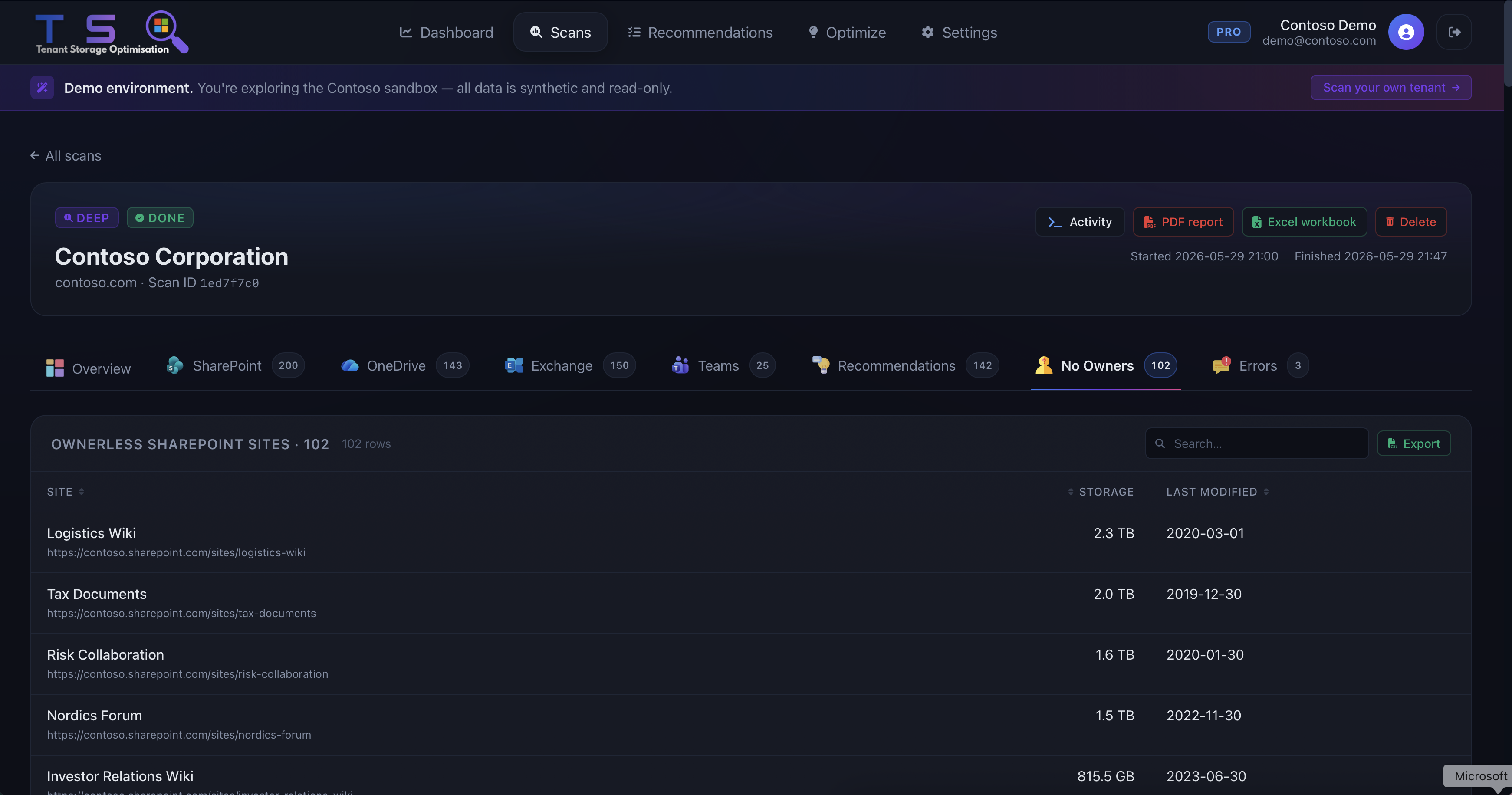Screen dimensions: 1512x795
Task: Click the Recommendations lightbulb tab icon
Action: [821, 365]
